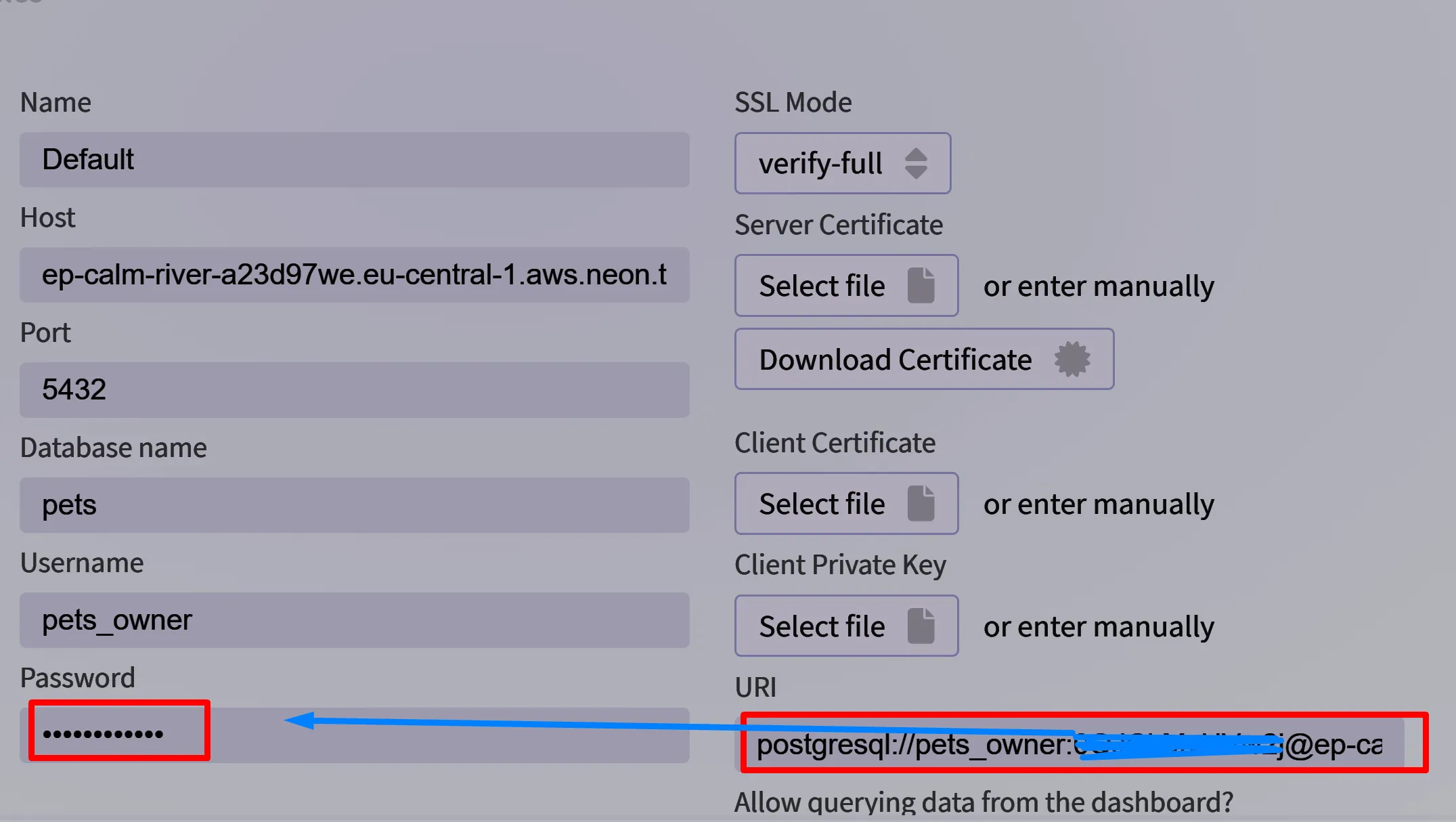Focus the Name field containing Default
This screenshot has width=1456, height=822.
[x=354, y=160]
